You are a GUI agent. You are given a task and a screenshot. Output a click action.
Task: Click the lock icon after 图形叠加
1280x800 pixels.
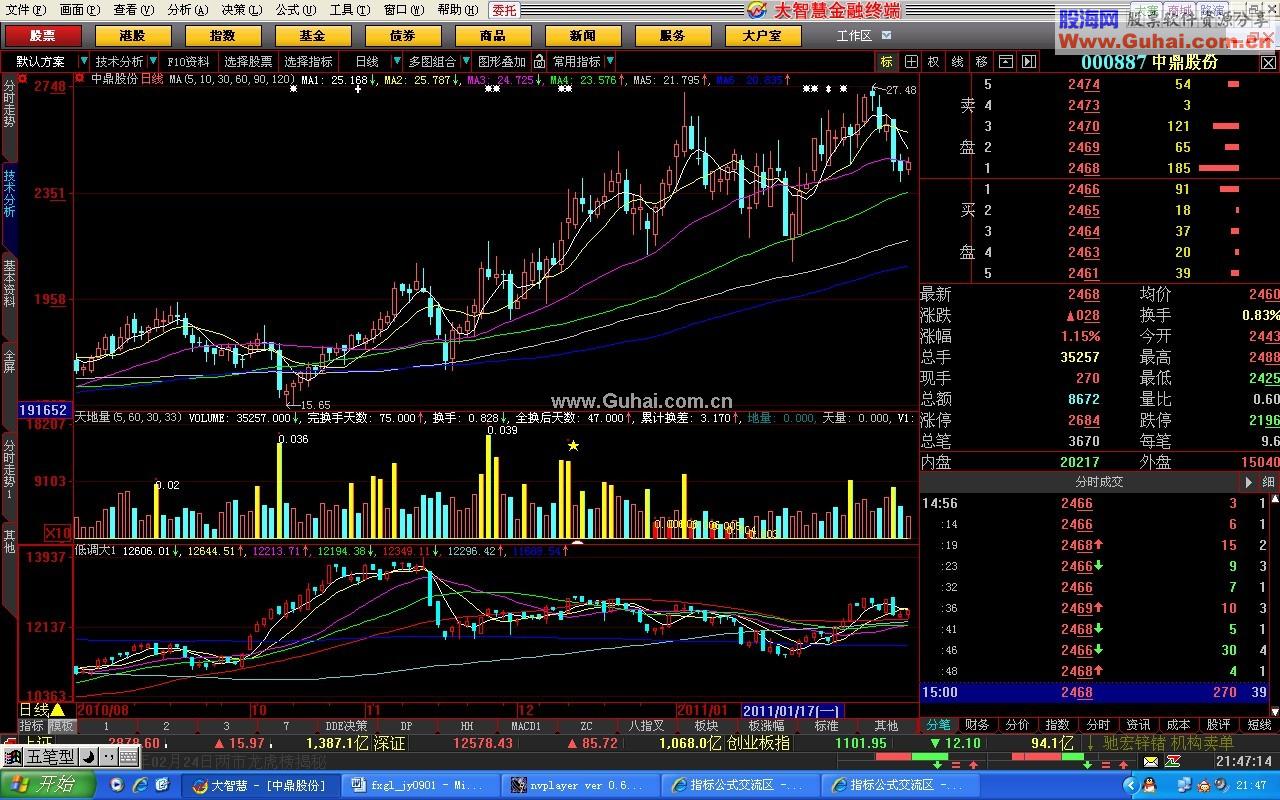[539, 61]
